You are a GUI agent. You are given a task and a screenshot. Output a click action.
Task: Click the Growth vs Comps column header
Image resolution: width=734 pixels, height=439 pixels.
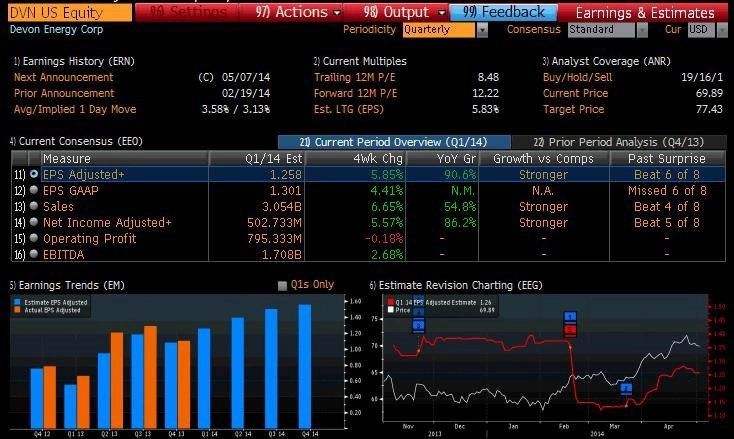(543, 159)
